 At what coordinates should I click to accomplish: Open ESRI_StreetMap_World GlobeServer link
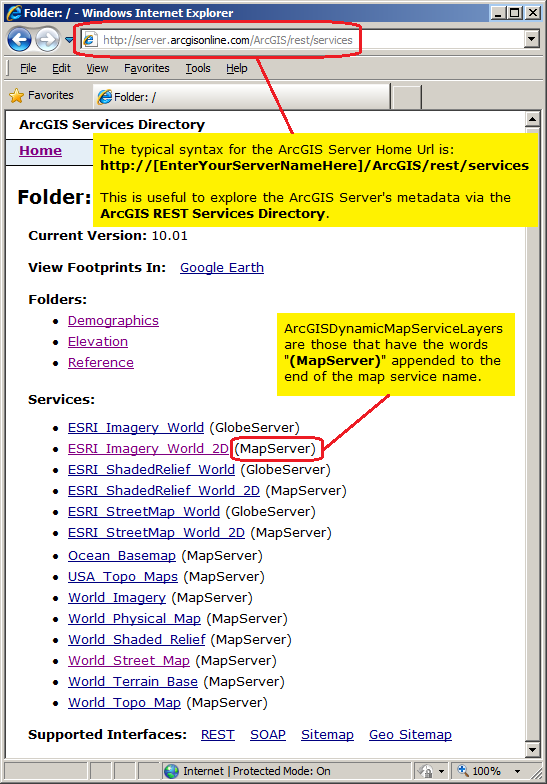click(144, 512)
